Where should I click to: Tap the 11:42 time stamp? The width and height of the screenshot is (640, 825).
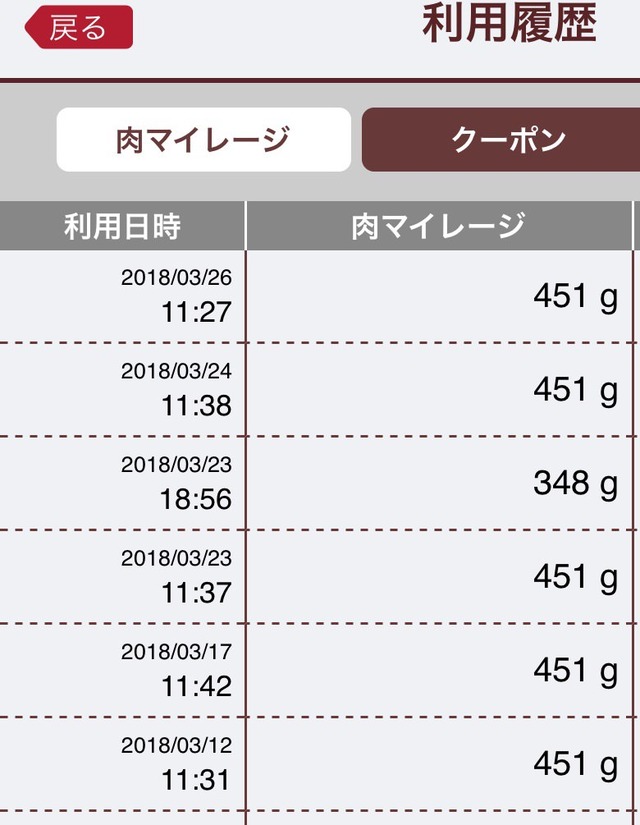(x=196, y=686)
